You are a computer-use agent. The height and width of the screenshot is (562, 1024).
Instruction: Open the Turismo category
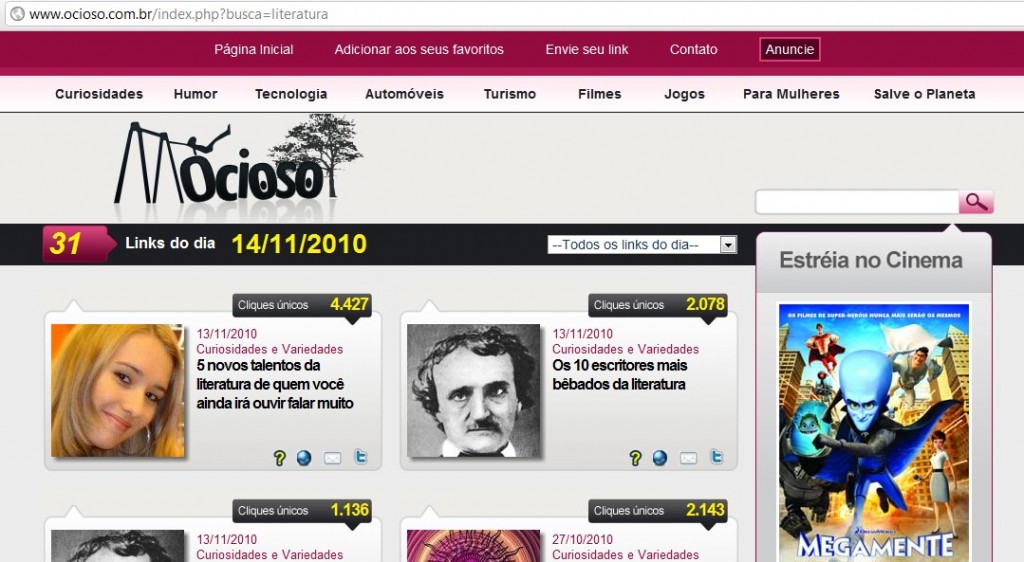pyautogui.click(x=509, y=94)
